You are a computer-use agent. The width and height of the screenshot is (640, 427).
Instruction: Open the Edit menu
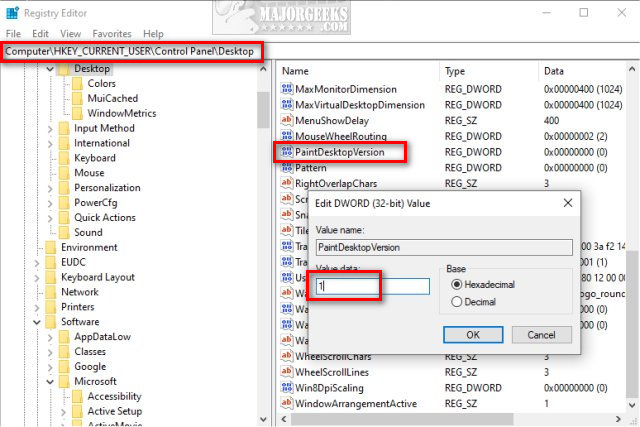coord(41,33)
